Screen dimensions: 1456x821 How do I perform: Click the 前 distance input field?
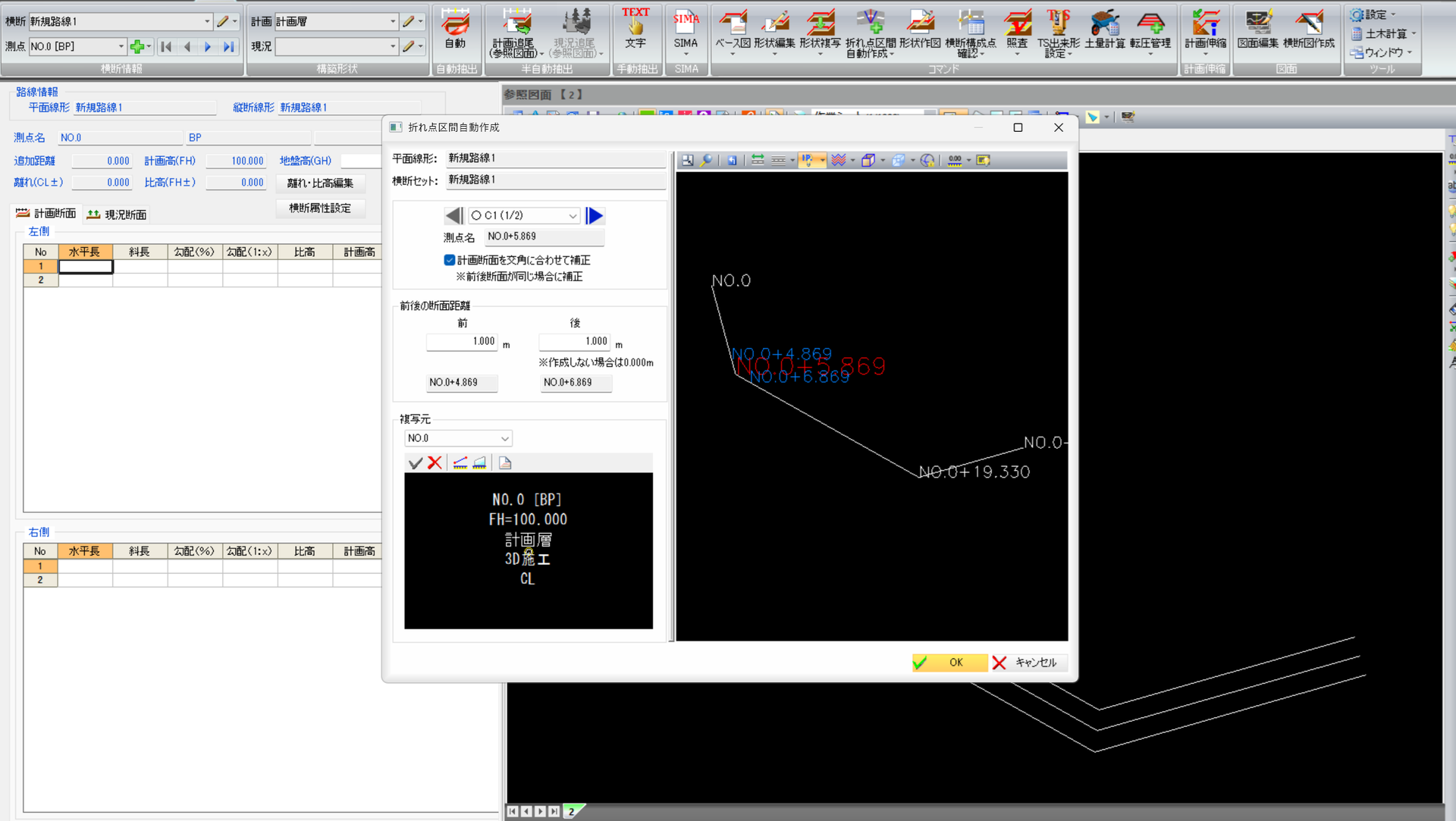(462, 342)
